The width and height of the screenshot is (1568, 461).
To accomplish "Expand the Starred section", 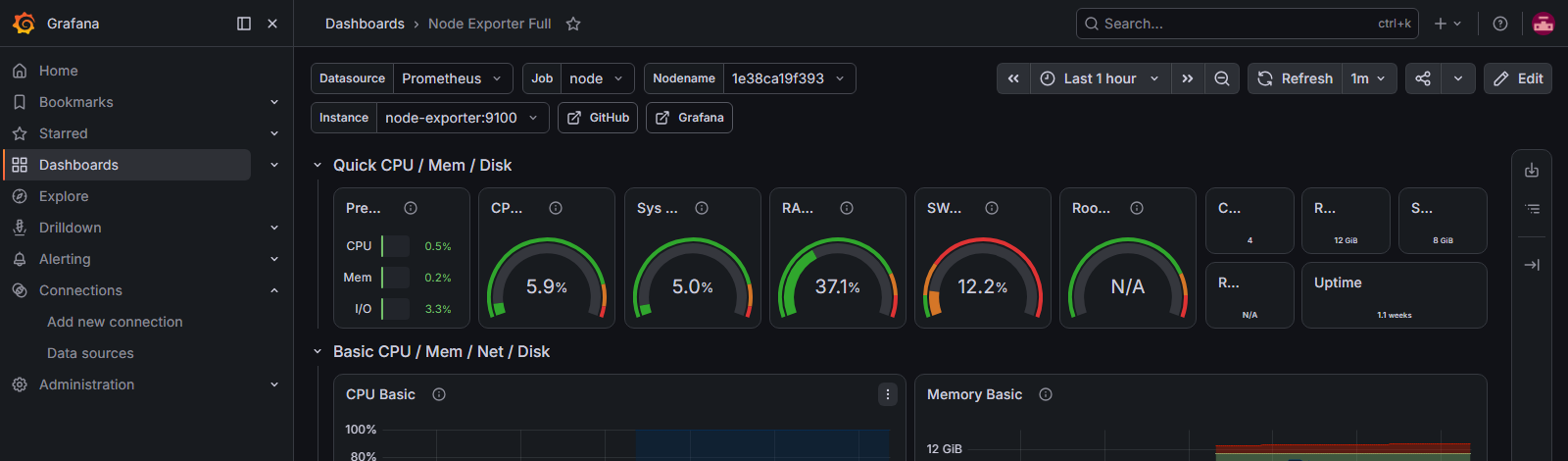I will 274,133.
